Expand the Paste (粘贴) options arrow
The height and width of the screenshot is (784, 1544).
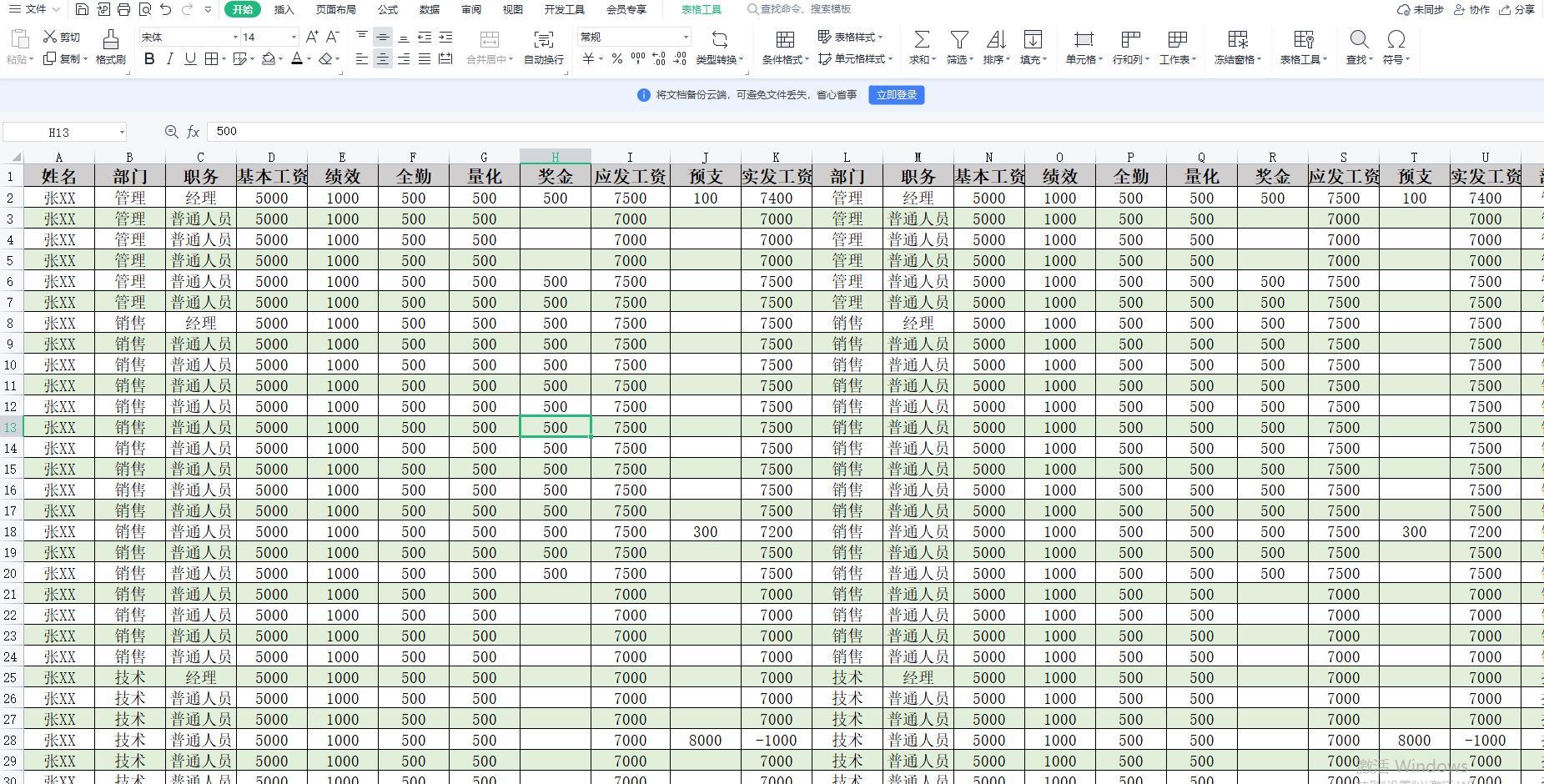(x=31, y=60)
